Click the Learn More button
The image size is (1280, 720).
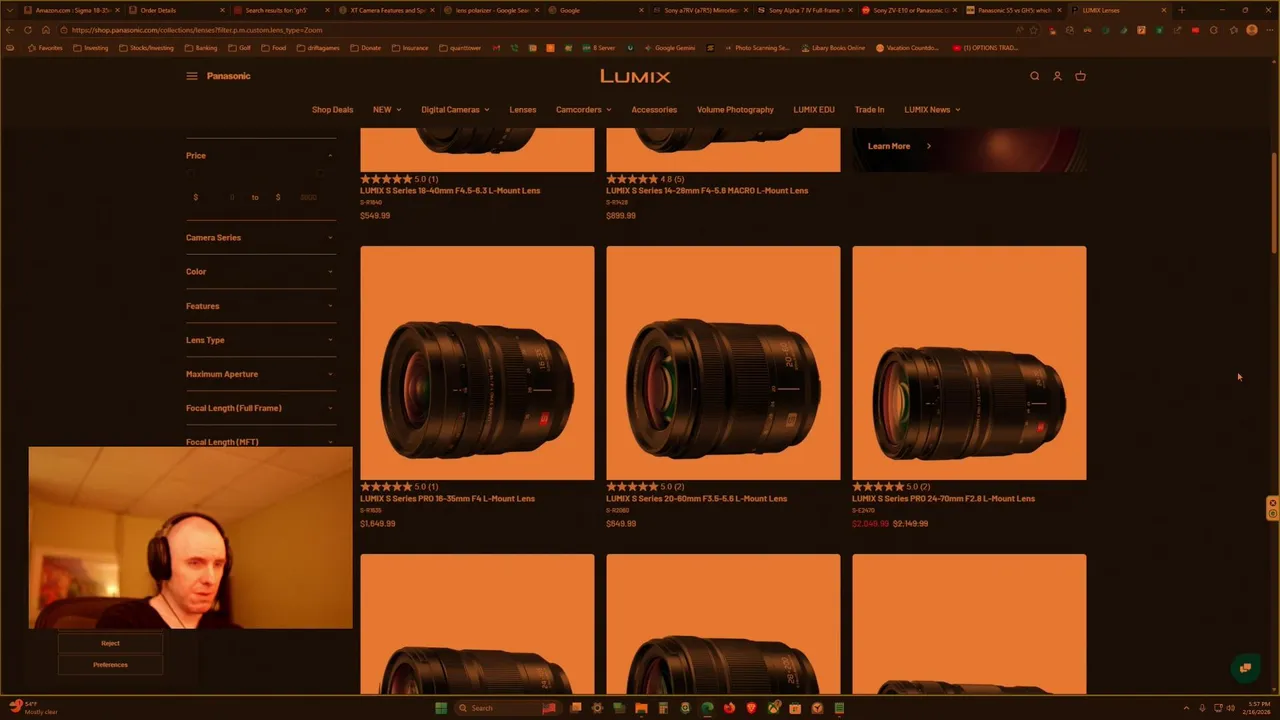click(x=899, y=146)
